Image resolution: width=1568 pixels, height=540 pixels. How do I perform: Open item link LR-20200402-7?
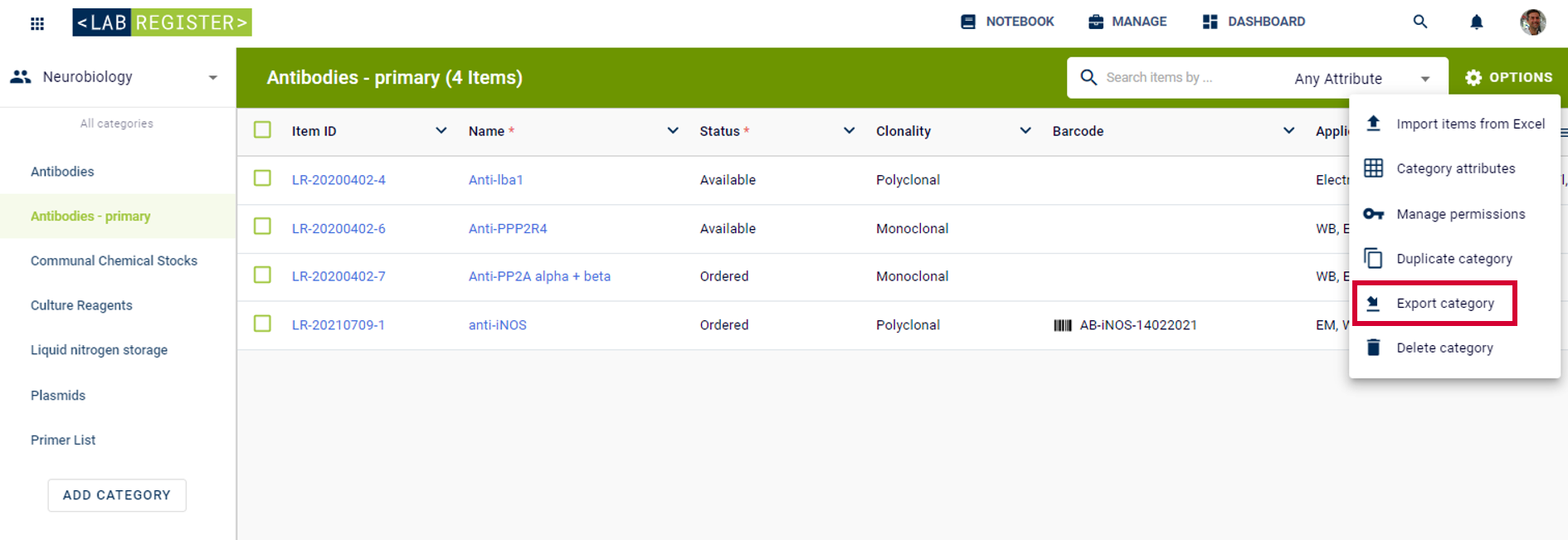tap(338, 276)
